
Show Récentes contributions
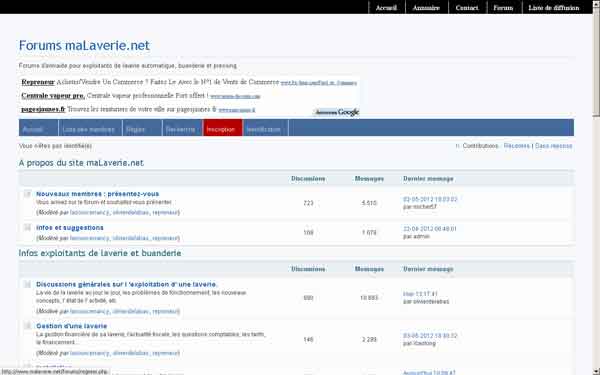[x=517, y=146]
